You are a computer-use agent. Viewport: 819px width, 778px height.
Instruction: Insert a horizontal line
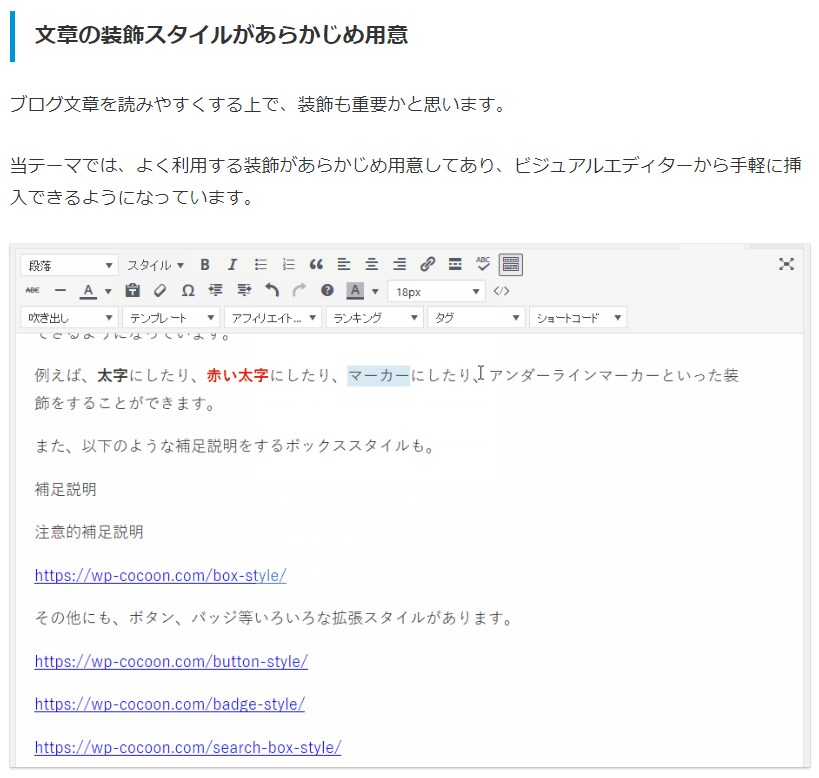pos(61,290)
